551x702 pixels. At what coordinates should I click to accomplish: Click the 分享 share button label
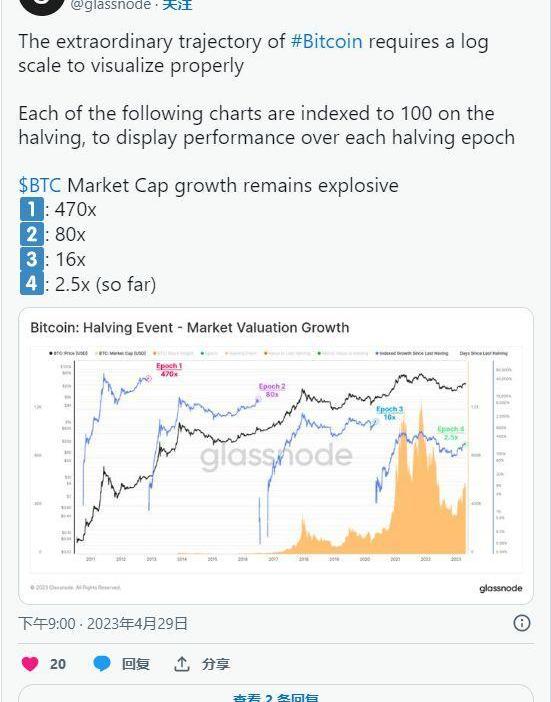tap(216, 664)
